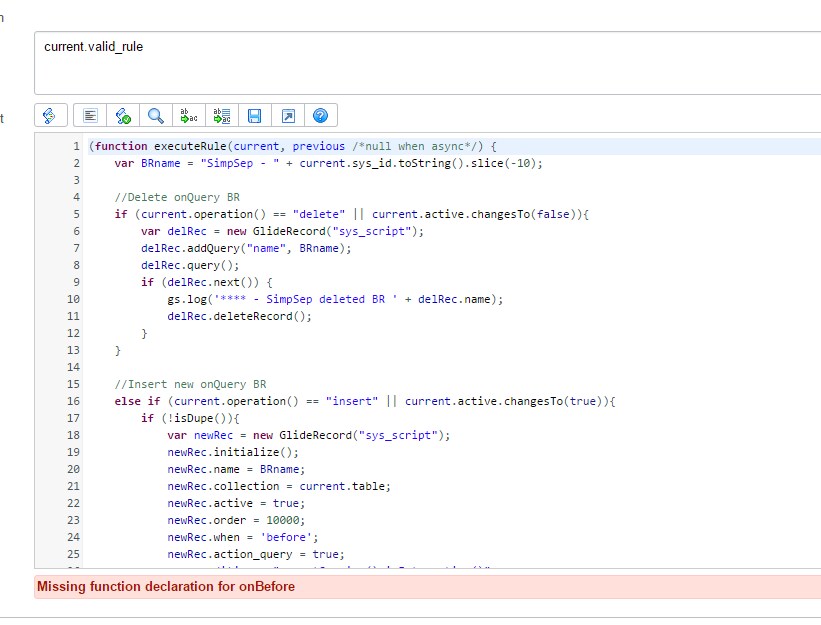
Task: Click the Replace All icon
Action: [222, 115]
